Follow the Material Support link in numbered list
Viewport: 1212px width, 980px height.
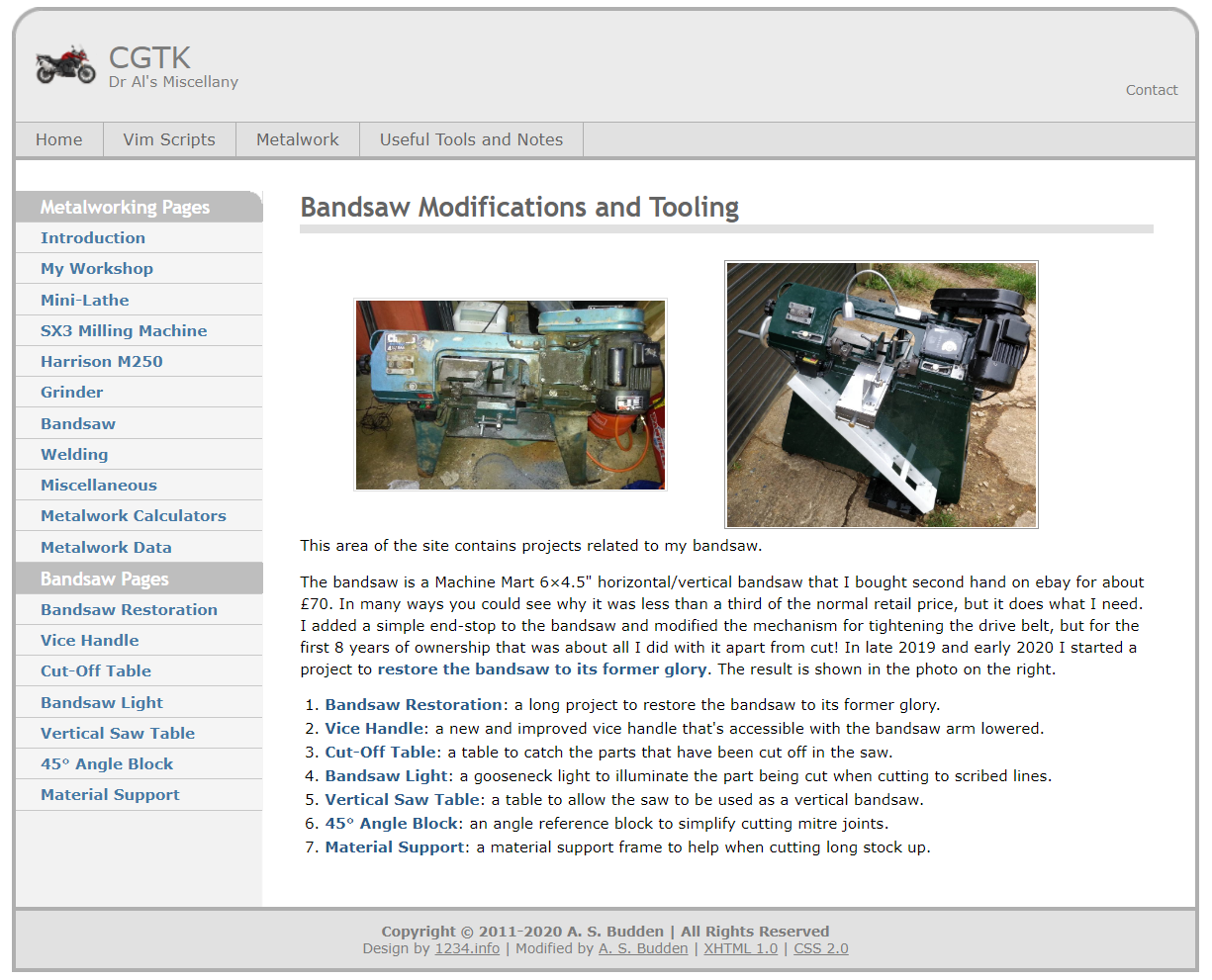point(395,847)
